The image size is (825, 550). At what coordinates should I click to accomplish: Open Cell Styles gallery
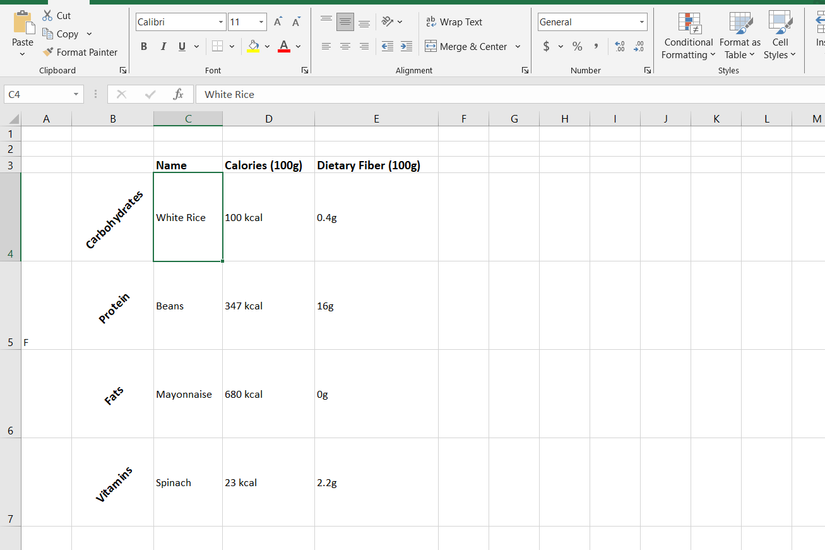[x=780, y=36]
